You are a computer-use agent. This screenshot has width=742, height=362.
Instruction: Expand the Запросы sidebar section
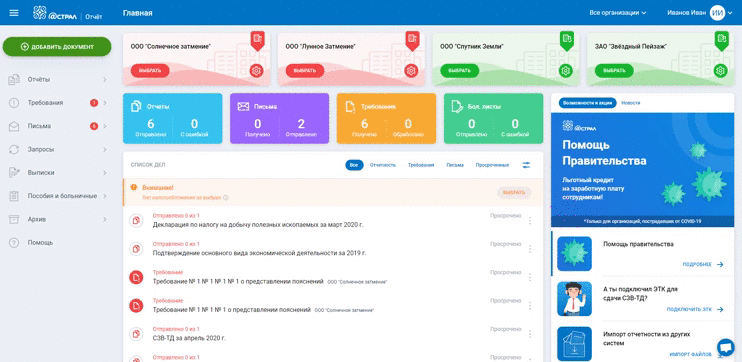click(105, 150)
